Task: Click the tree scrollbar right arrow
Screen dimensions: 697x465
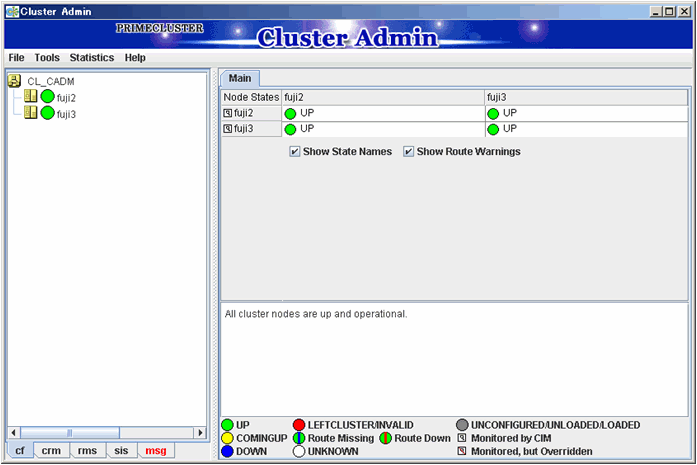Action: [200, 433]
